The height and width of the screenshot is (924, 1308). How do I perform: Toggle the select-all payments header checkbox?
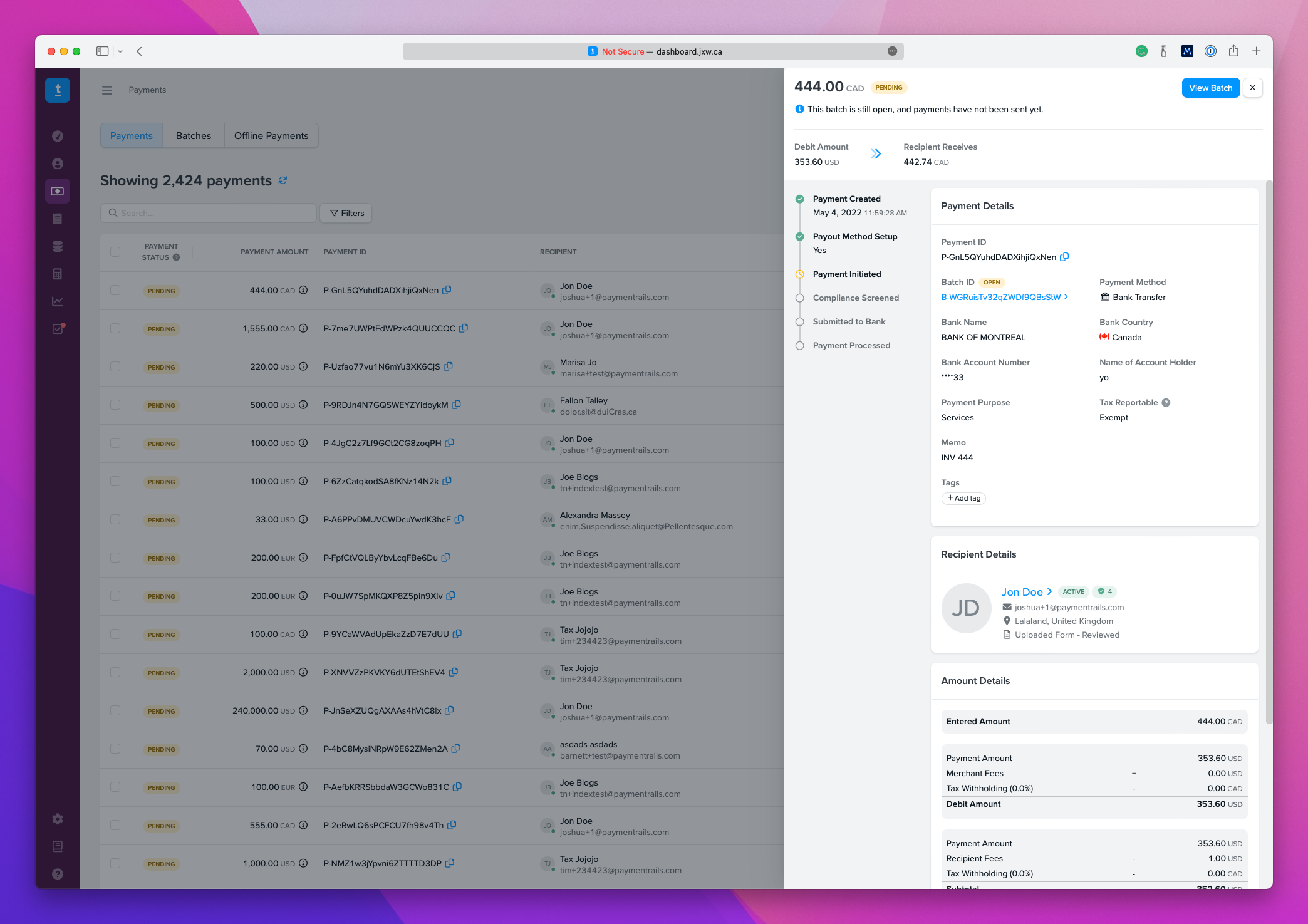click(x=115, y=252)
